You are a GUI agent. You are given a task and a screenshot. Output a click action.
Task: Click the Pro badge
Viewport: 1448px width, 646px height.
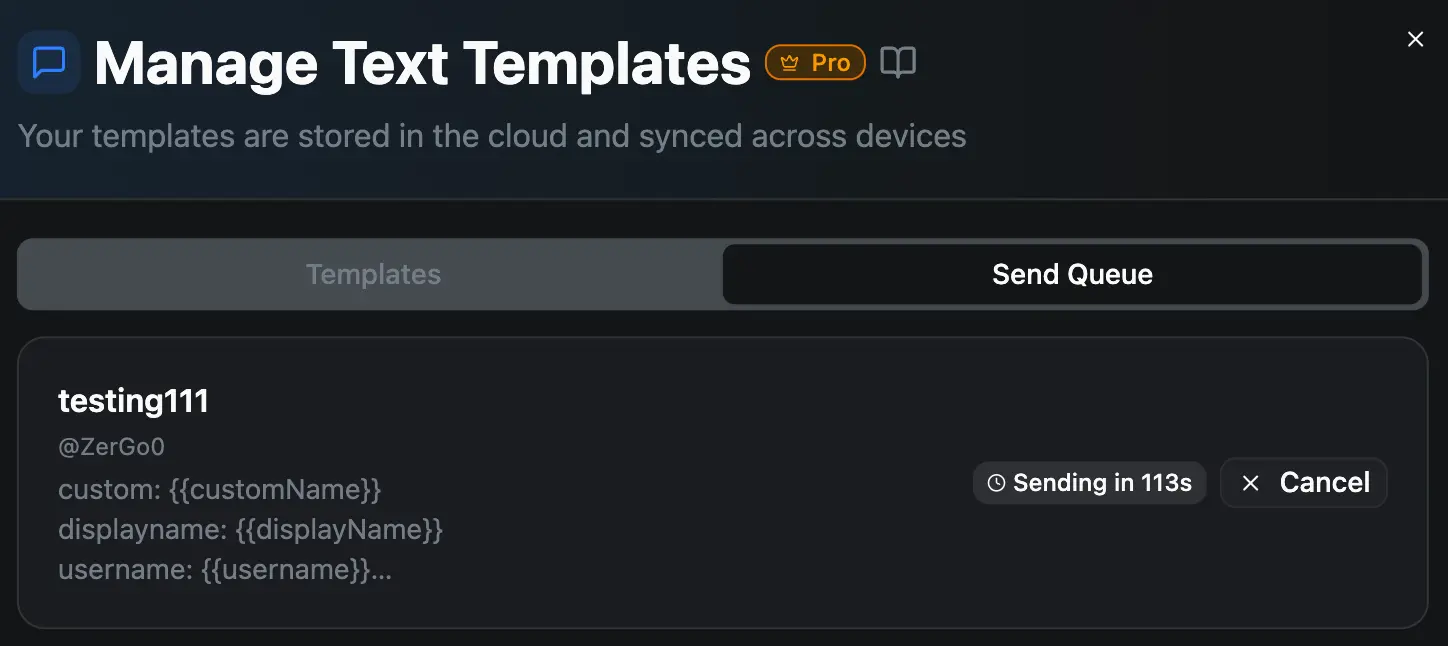click(x=815, y=61)
